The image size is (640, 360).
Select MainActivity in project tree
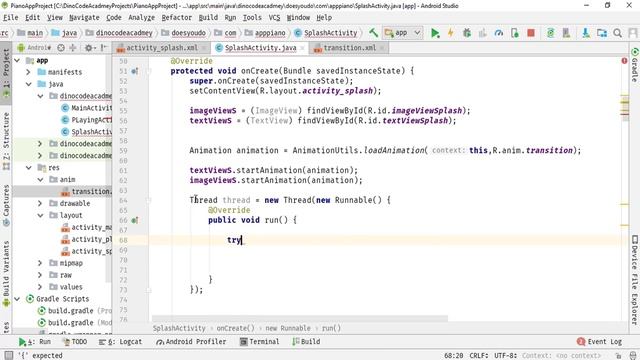(86, 108)
